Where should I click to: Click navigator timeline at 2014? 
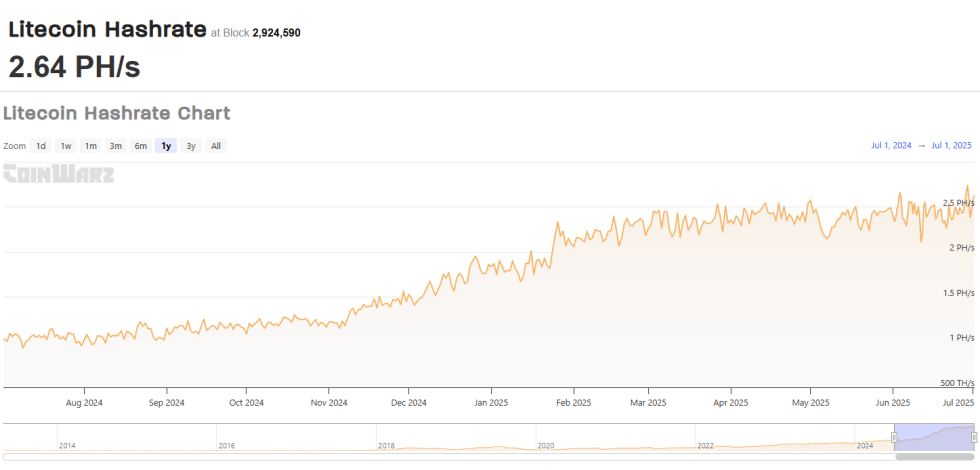[67, 445]
